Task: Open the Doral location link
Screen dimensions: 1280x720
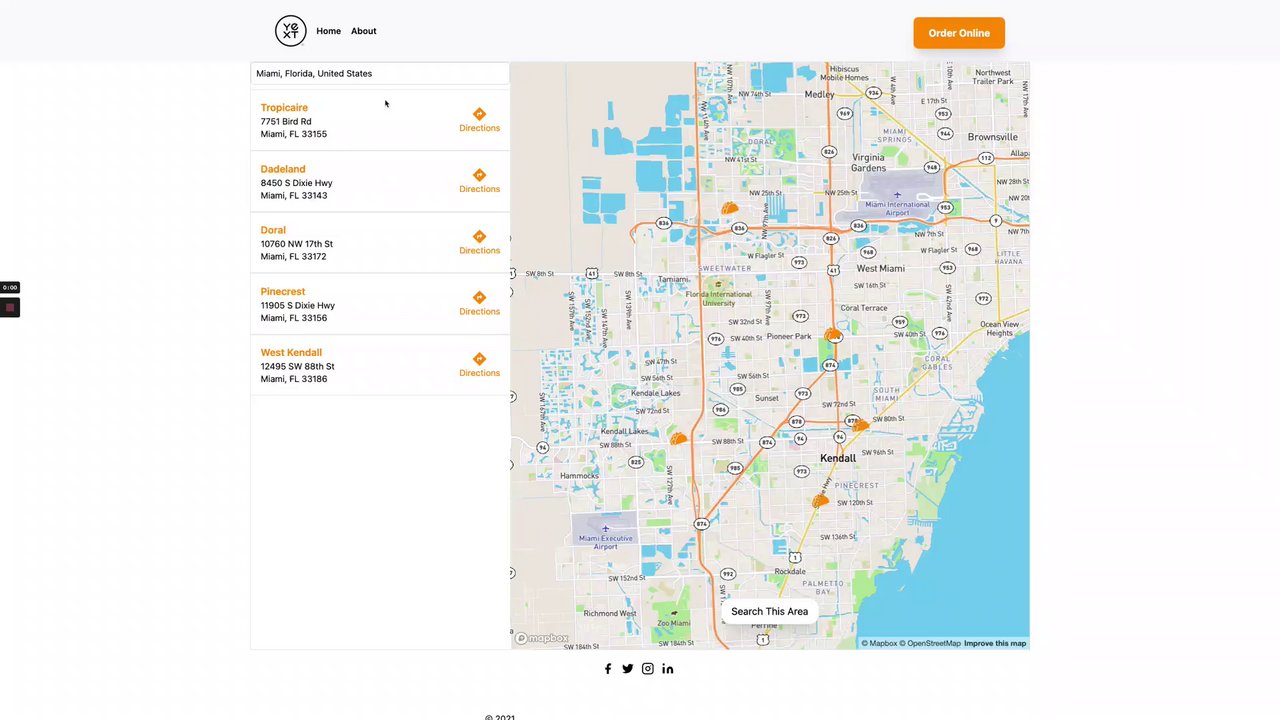Action: coord(273,230)
